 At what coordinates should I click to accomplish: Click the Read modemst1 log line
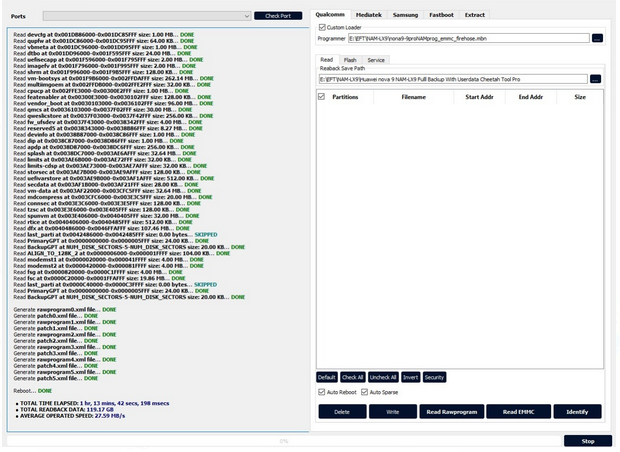coord(108,260)
